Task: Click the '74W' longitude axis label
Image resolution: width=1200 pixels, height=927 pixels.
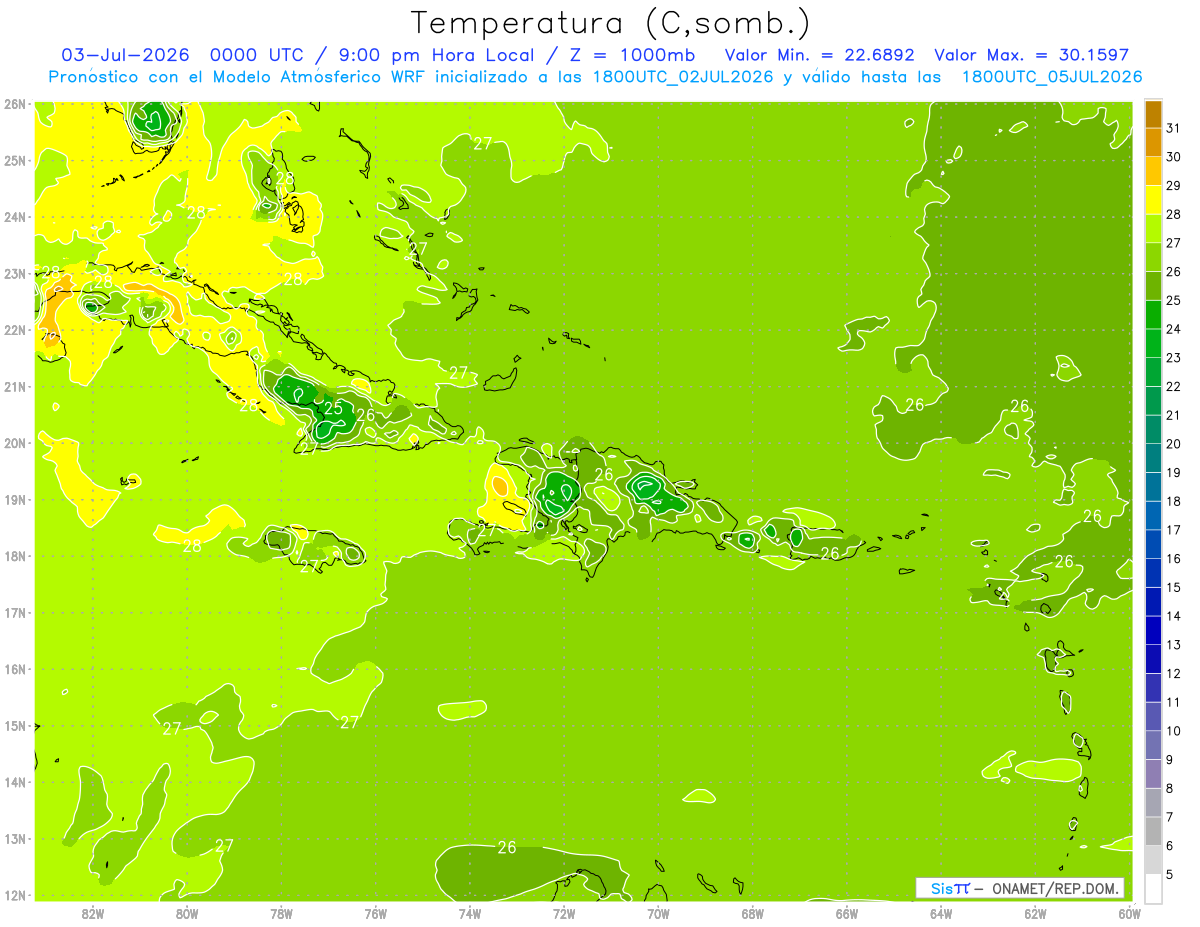Action: tap(470, 913)
